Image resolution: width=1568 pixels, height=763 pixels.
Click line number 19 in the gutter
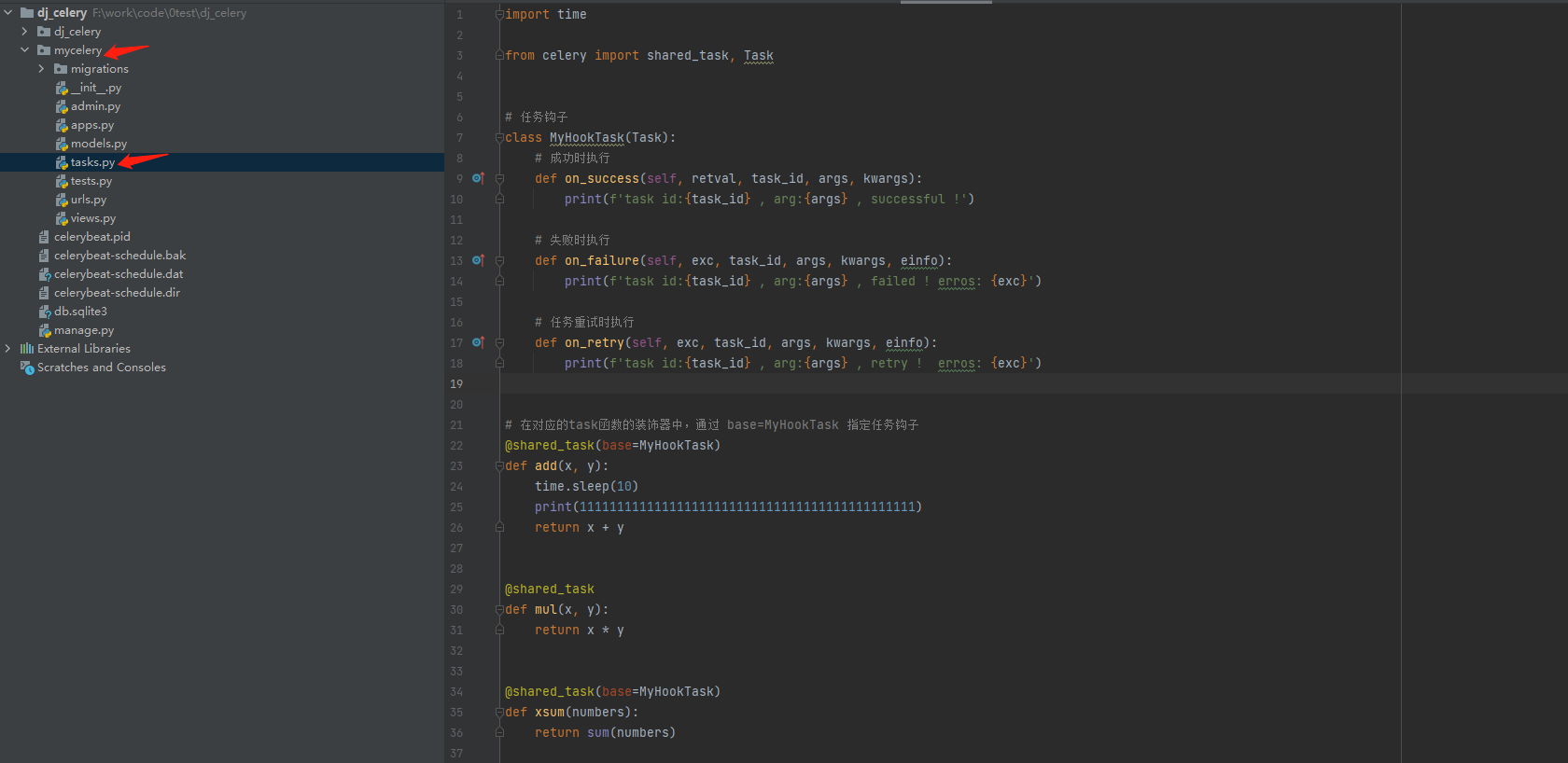pos(456,383)
